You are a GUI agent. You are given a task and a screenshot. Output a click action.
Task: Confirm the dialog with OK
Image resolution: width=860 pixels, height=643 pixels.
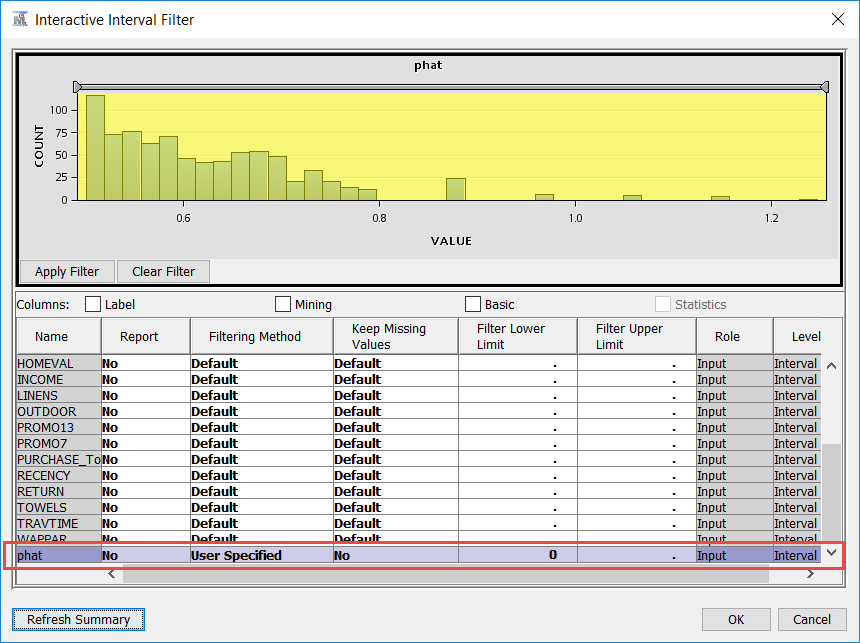tap(736, 619)
